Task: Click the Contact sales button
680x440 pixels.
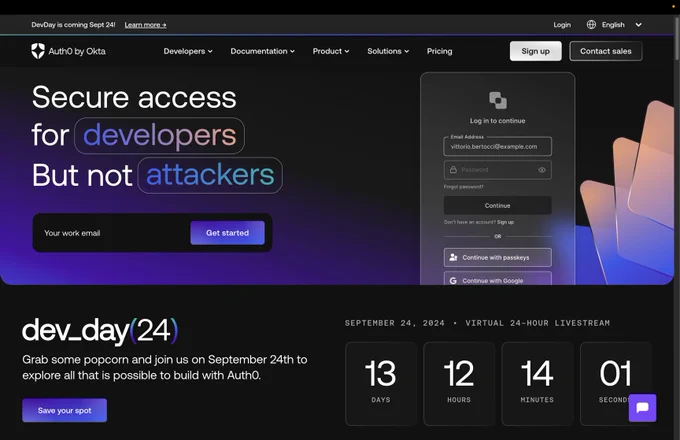Action: point(606,51)
